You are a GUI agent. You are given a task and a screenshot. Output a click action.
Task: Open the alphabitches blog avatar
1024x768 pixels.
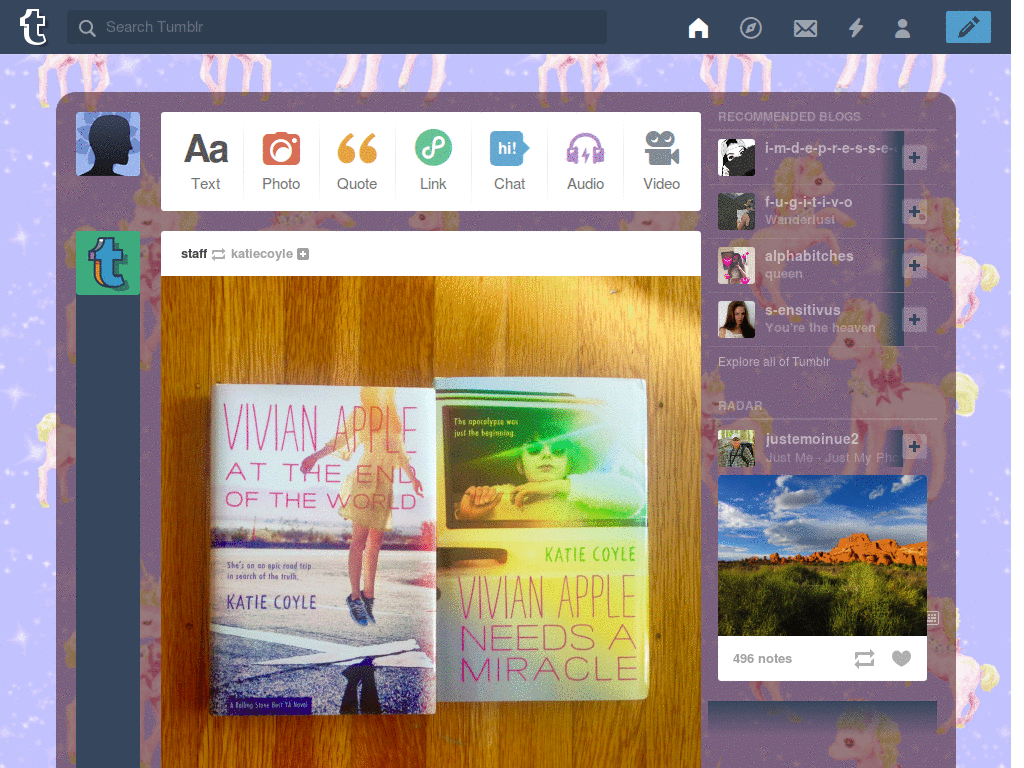point(736,265)
